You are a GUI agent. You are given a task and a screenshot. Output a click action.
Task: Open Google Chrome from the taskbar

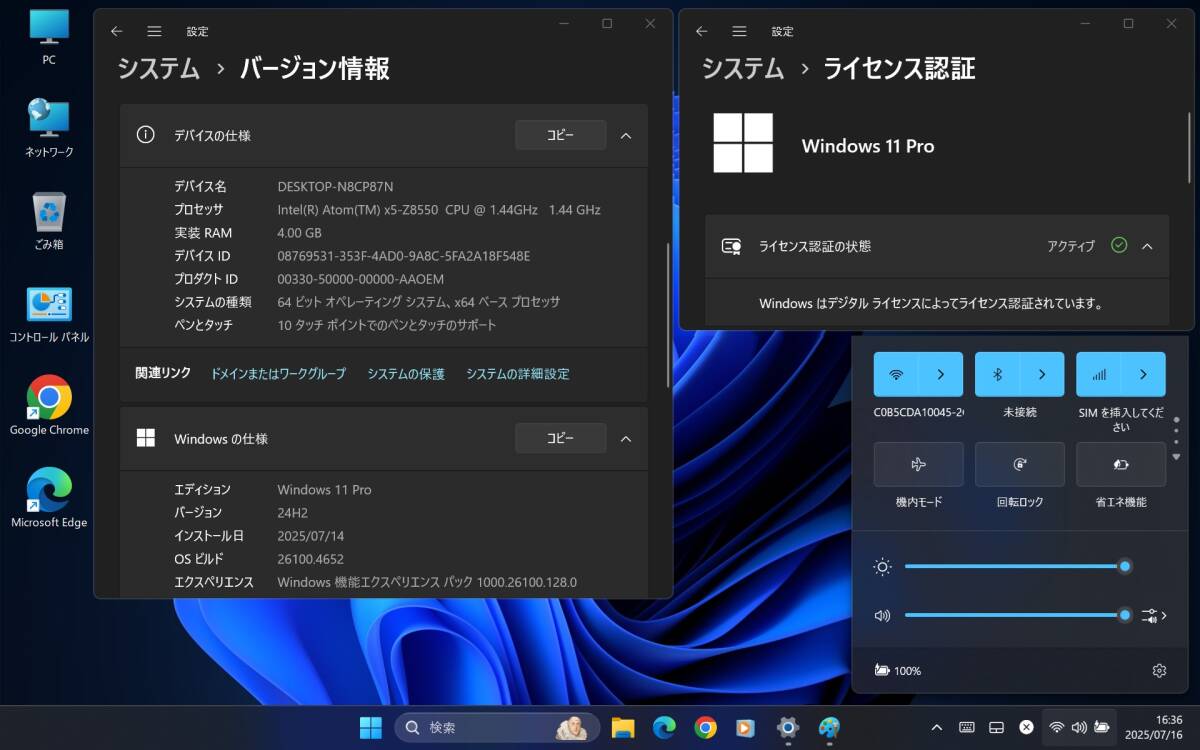coord(705,727)
